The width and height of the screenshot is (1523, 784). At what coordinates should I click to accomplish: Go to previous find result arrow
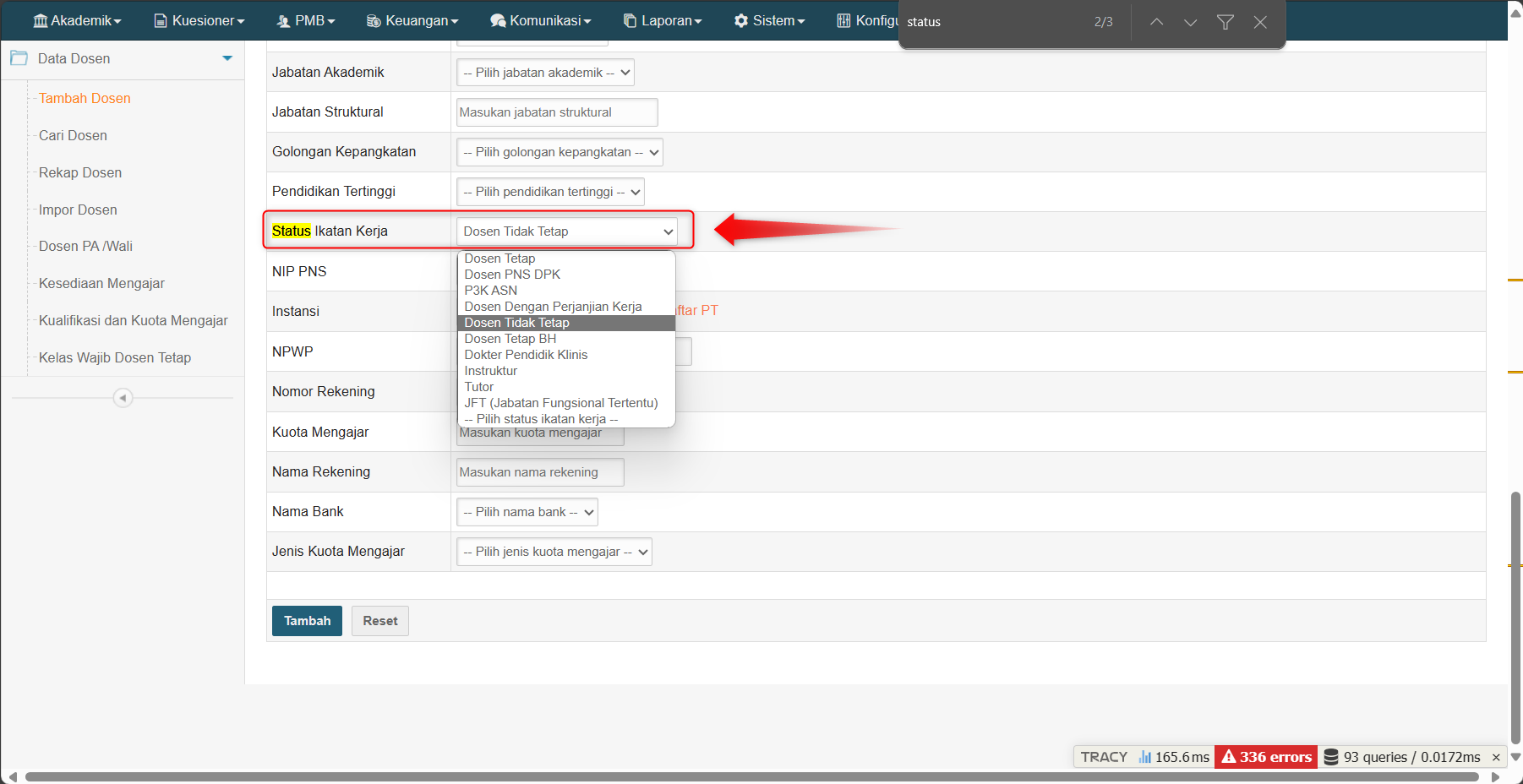pos(1156,22)
